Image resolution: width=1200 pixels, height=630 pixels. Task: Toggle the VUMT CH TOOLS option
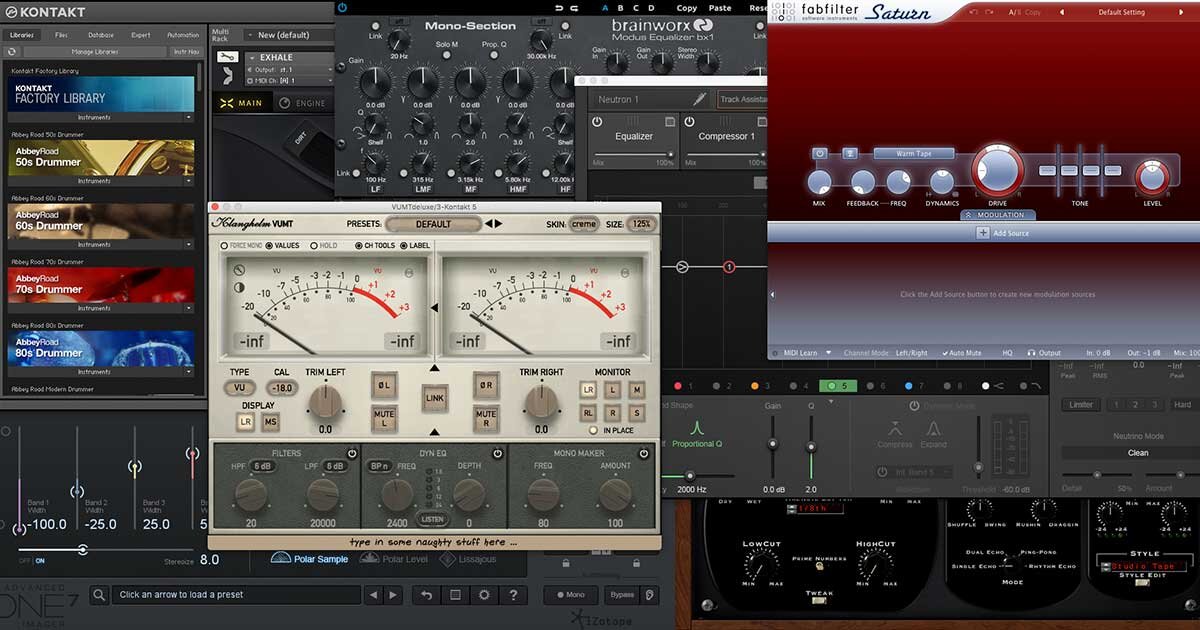tap(358, 245)
